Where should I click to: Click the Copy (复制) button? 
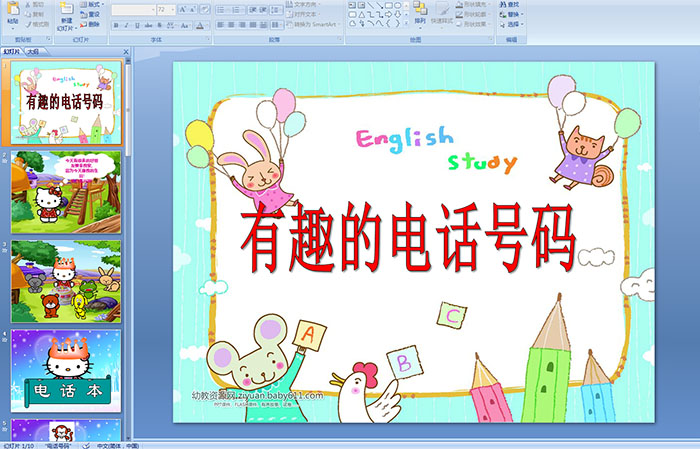pos(34,14)
